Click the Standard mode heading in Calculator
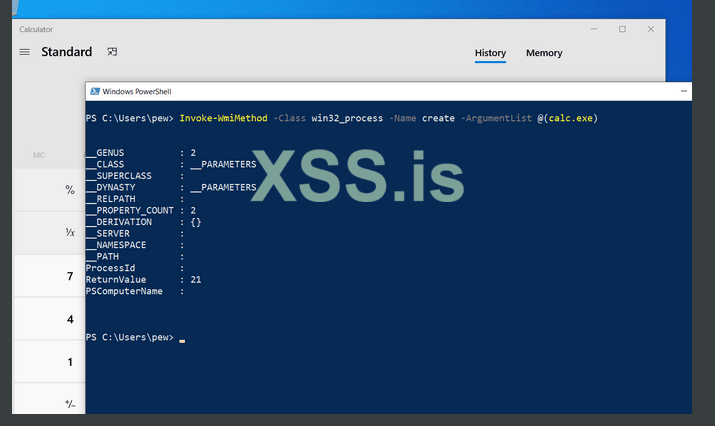715x426 pixels. (x=67, y=52)
